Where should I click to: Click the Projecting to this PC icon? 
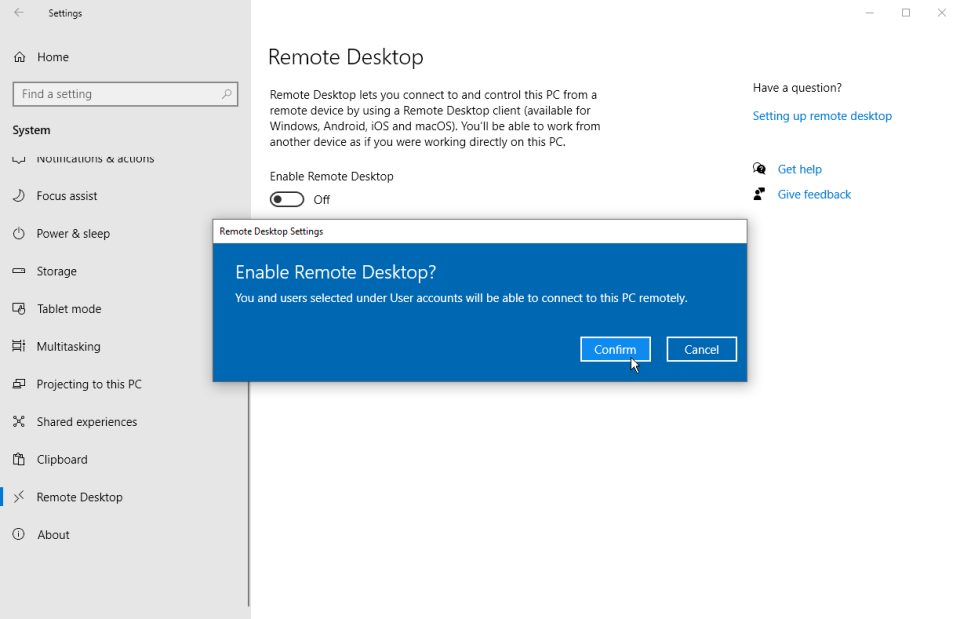coord(19,384)
